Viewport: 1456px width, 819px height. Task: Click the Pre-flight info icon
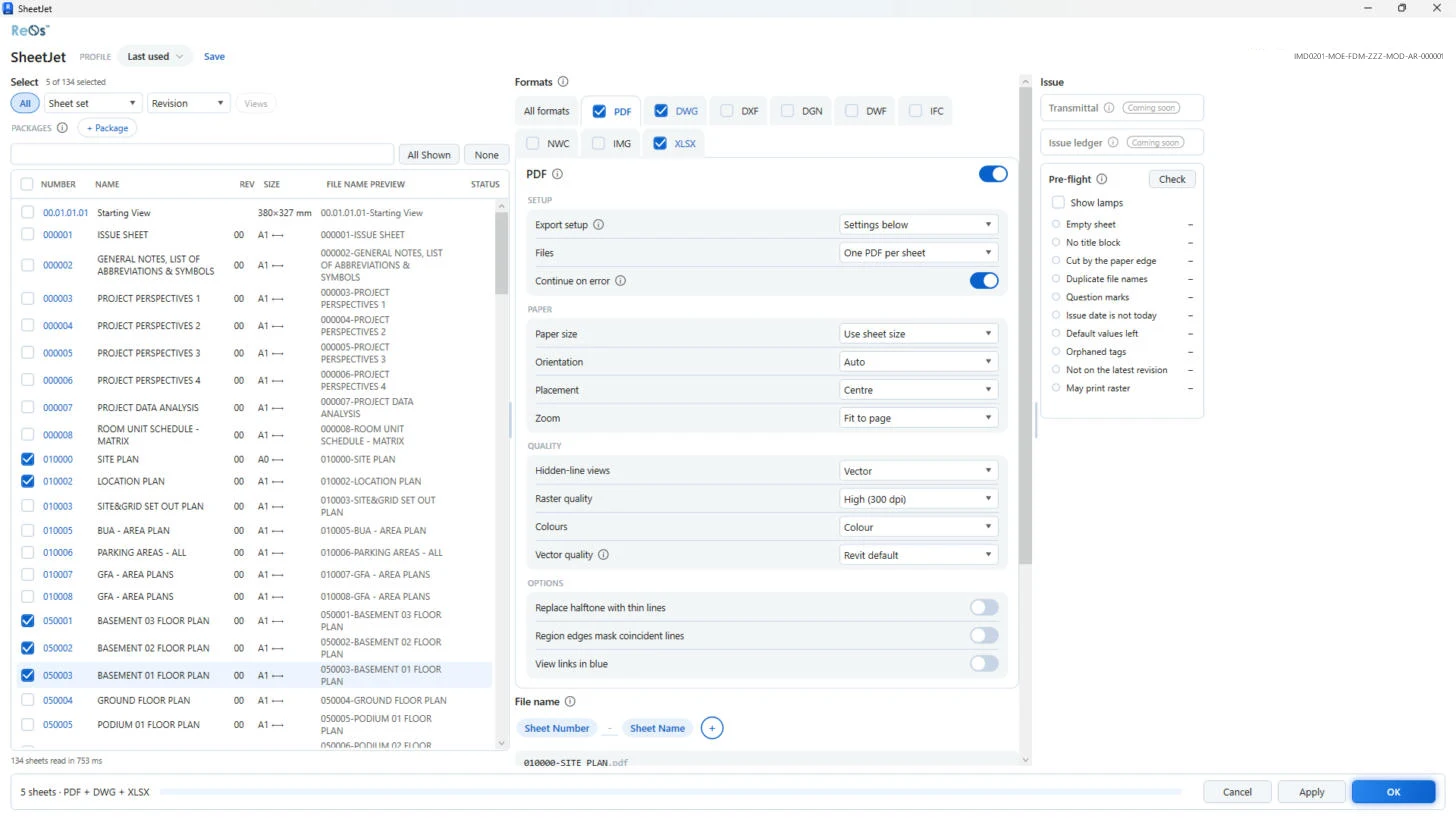point(1101,179)
